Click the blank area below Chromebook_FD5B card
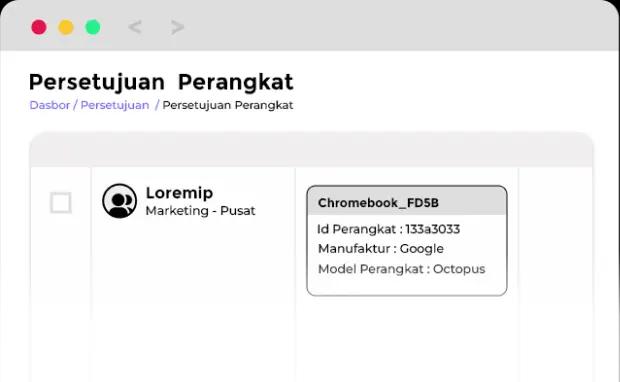 click(x=406, y=339)
